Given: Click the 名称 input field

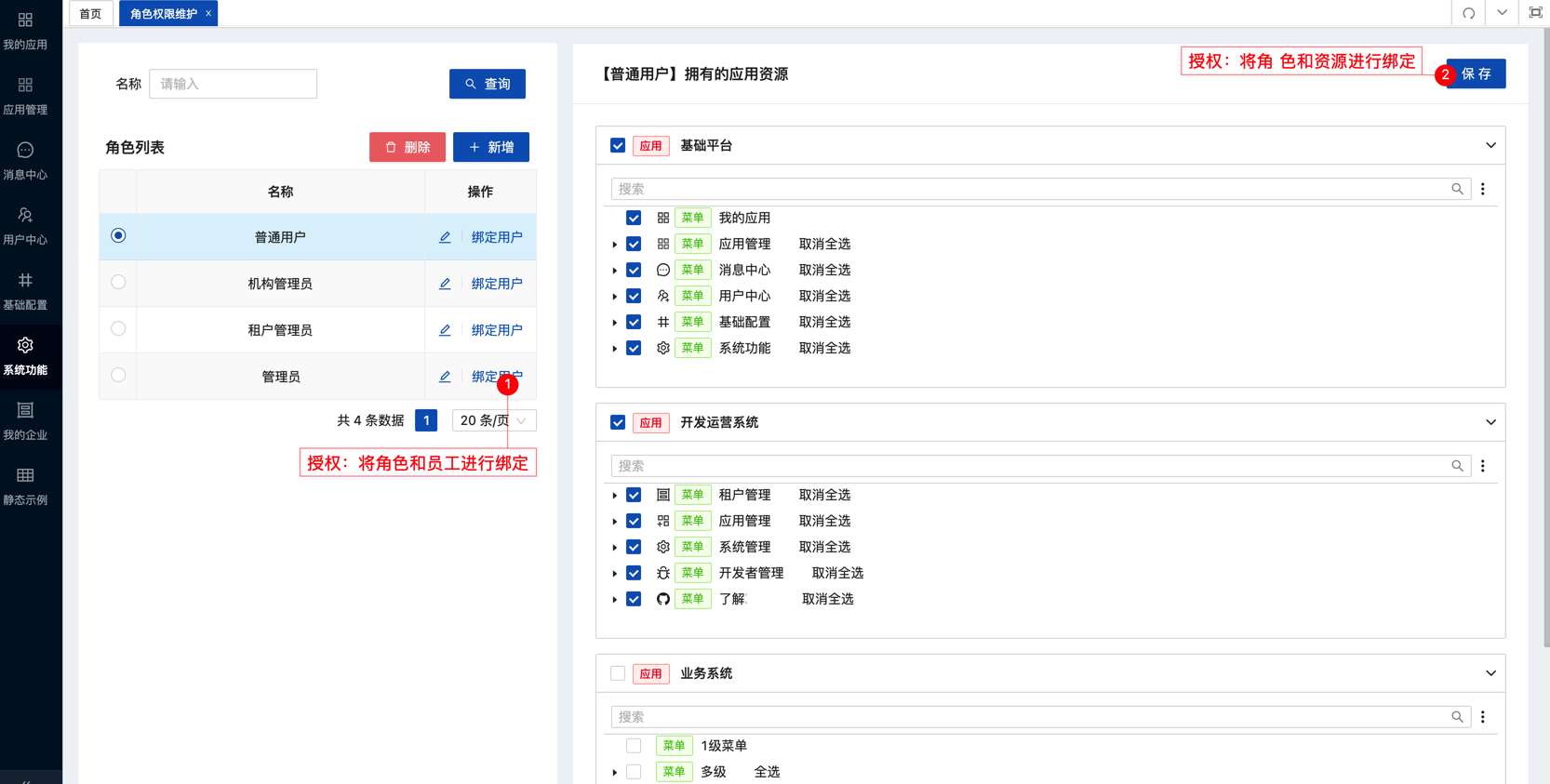Looking at the screenshot, I should click(233, 84).
